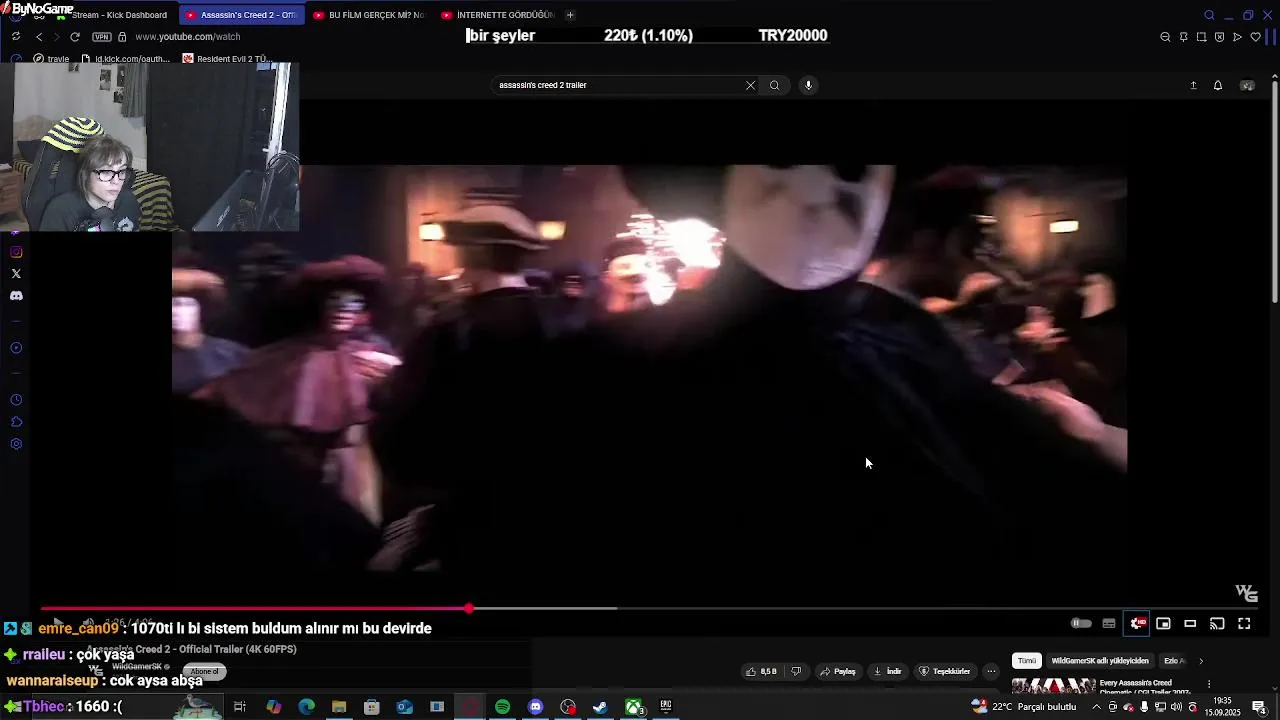This screenshot has height=720, width=1280.
Task: Click the red progress bar scrubber handle
Action: tap(469, 608)
